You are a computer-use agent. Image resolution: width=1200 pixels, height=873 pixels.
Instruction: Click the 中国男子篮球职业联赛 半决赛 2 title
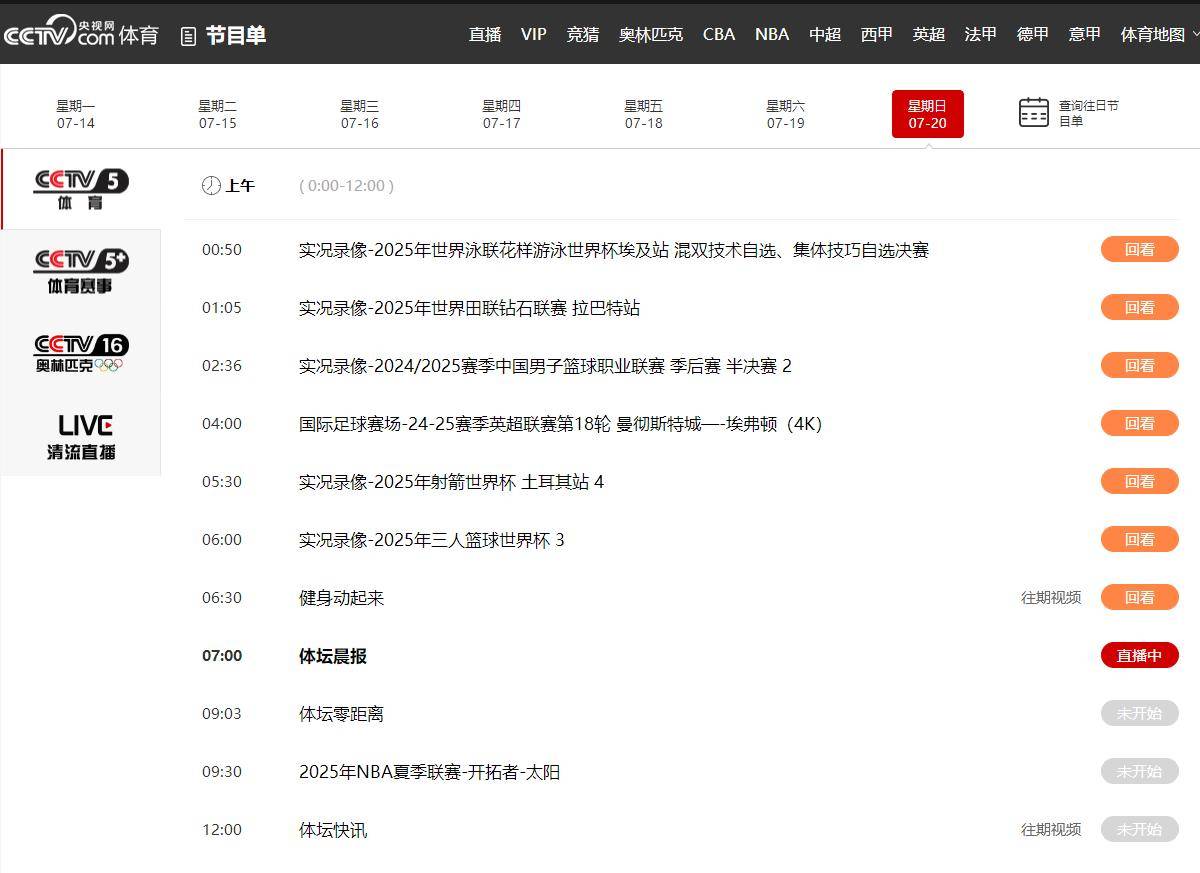pos(545,366)
